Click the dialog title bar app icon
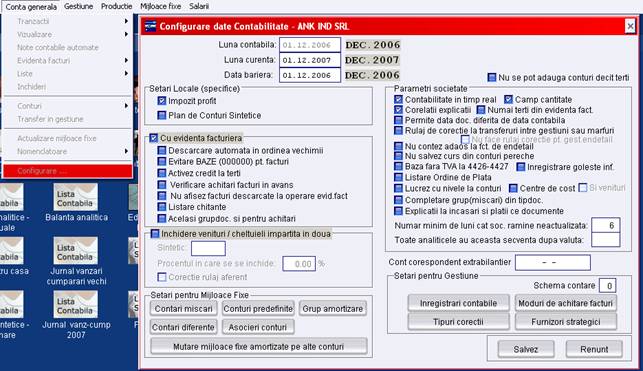This screenshot has width=643, height=371. (x=150, y=26)
